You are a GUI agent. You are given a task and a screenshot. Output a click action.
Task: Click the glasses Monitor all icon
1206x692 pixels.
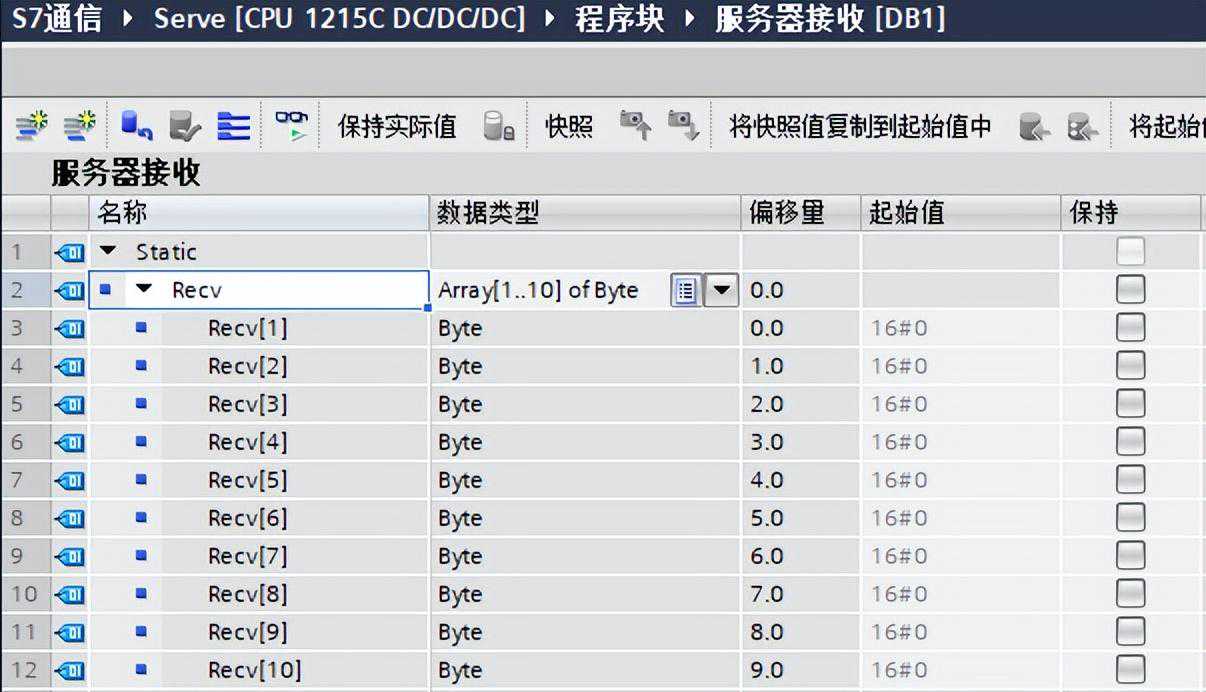click(x=291, y=126)
